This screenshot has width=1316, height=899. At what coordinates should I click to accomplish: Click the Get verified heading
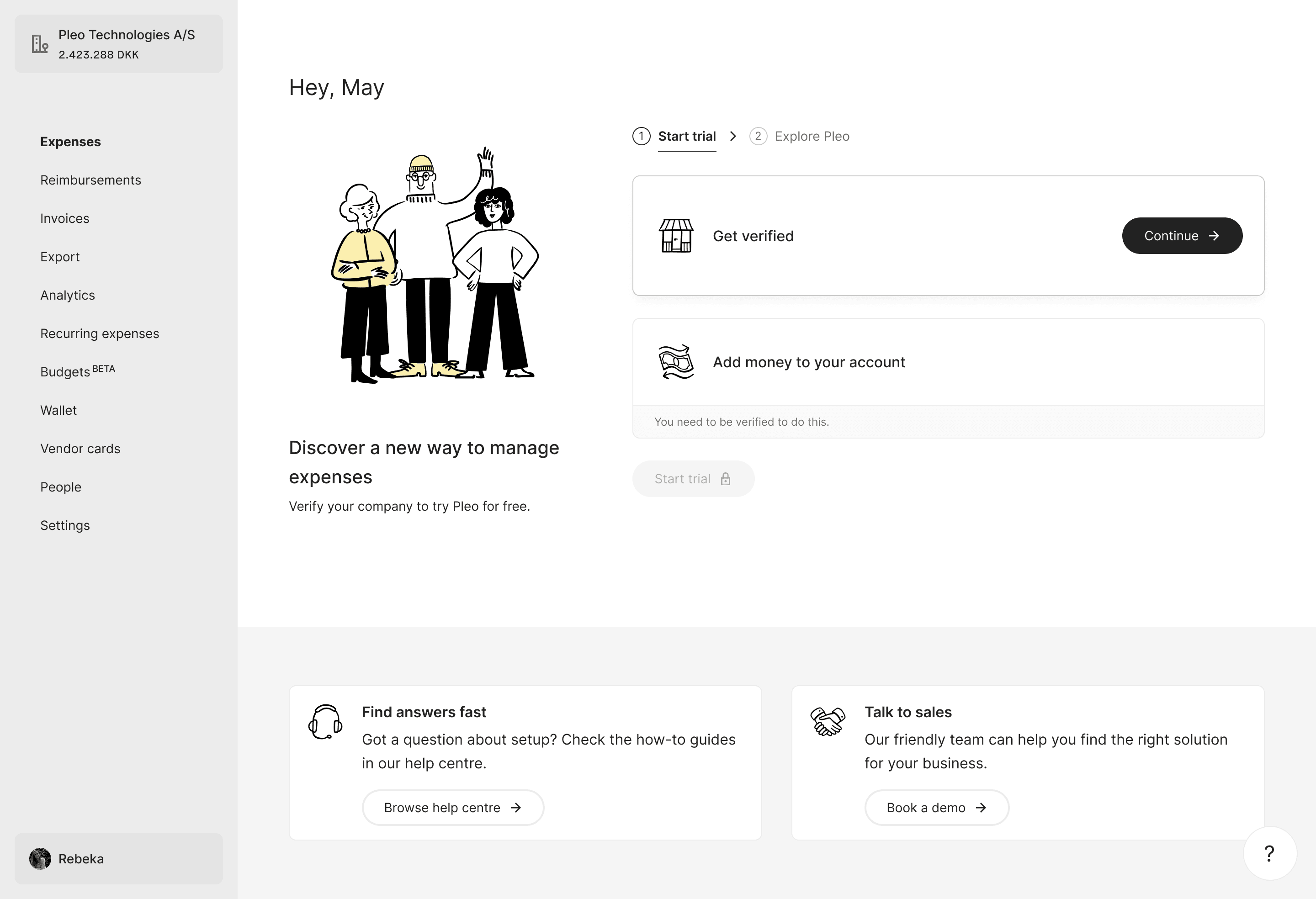point(753,236)
